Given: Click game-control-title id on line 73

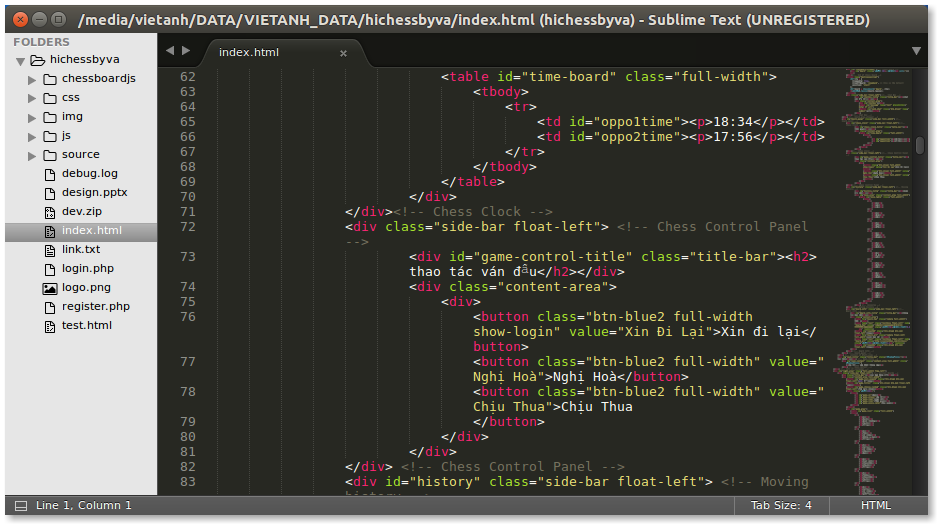Looking at the screenshot, I should coord(553,257).
